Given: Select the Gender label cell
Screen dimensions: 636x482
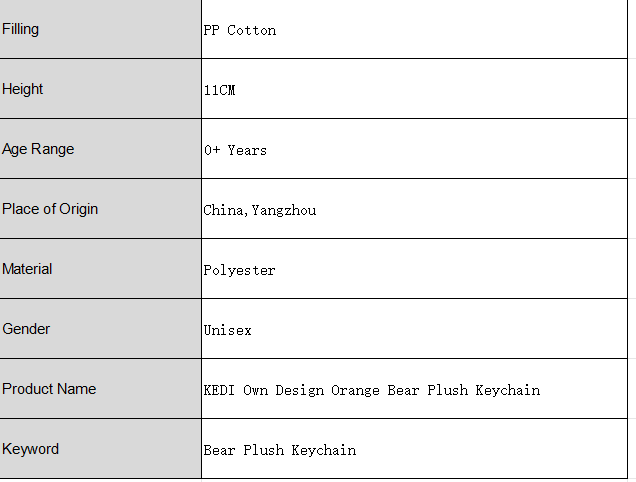Looking at the screenshot, I should click(x=100, y=329).
